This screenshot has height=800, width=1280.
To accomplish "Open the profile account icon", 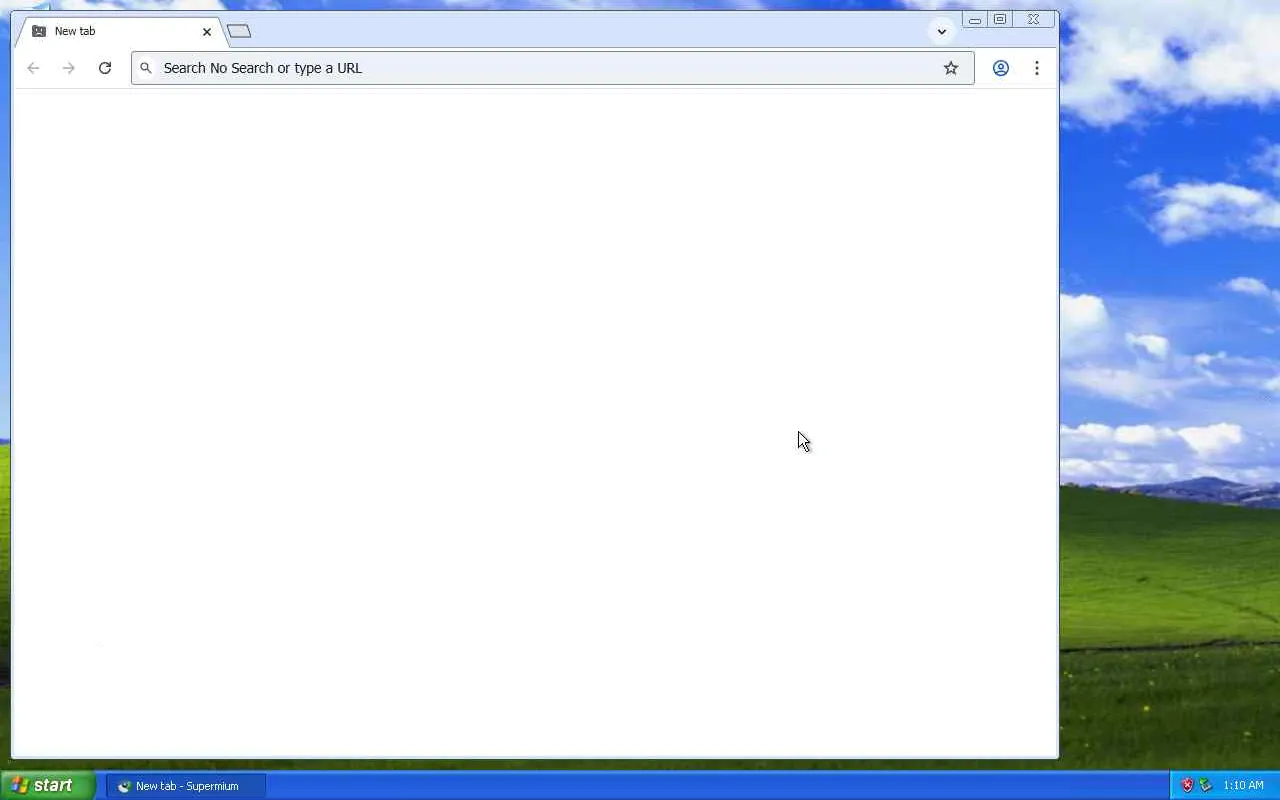I will (x=1000, y=68).
